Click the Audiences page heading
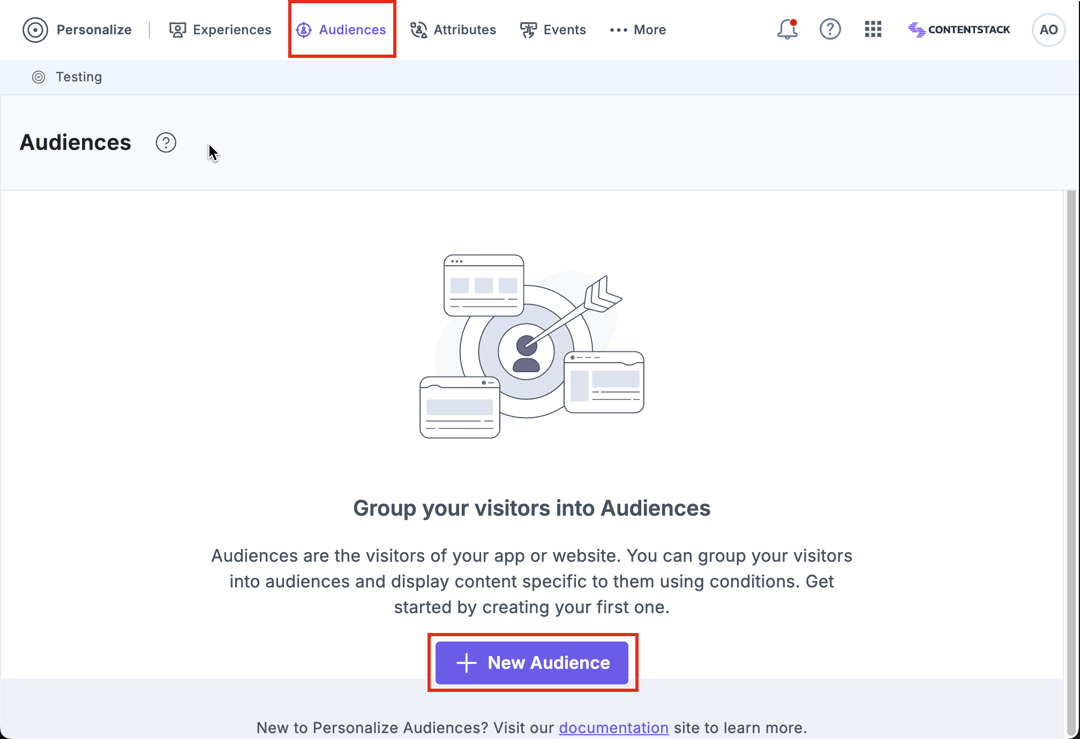Viewport: 1080px width, 739px height. (x=75, y=143)
